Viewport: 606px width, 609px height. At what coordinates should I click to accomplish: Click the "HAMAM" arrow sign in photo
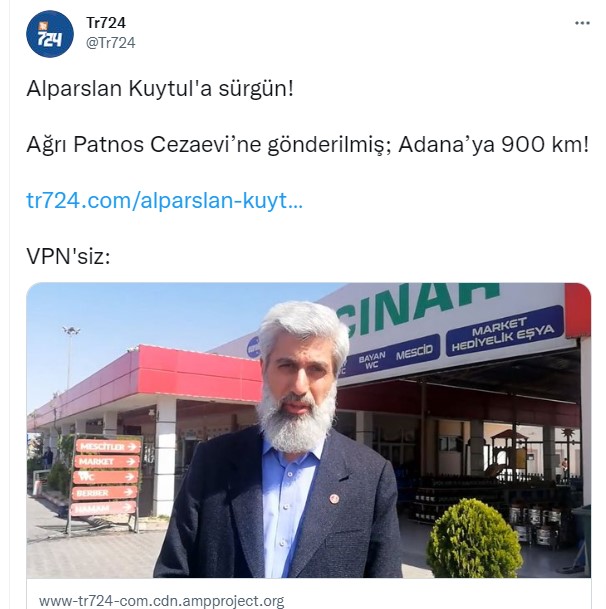tap(103, 508)
